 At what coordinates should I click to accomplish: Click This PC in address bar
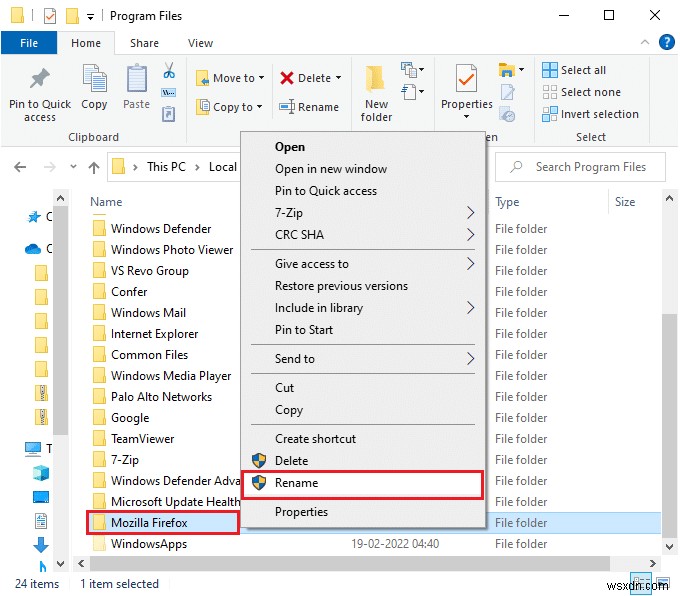166,167
